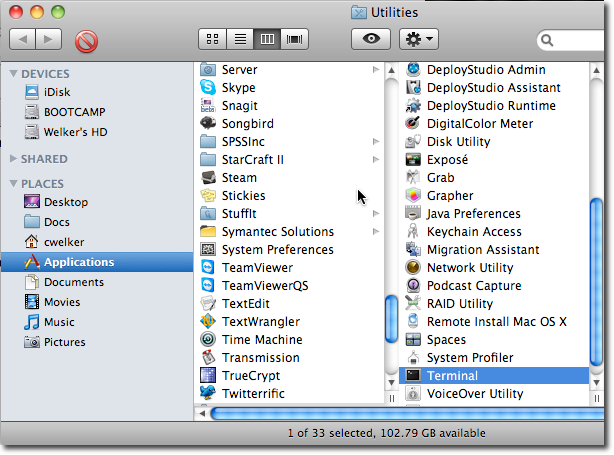This screenshot has height=455, width=614.
Task: Switch to list view
Action: (240, 39)
